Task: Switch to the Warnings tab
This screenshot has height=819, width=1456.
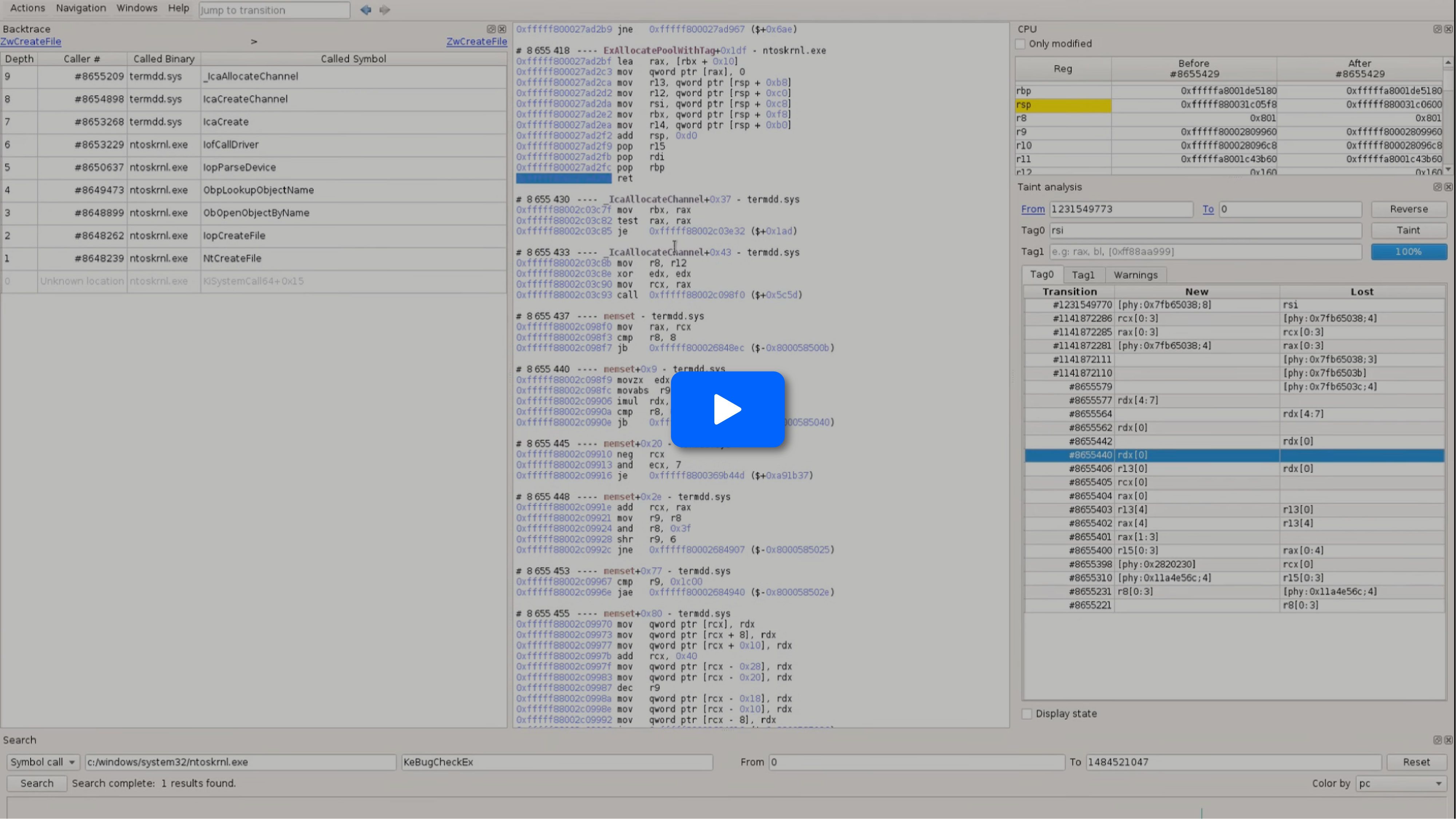Action: (1135, 275)
